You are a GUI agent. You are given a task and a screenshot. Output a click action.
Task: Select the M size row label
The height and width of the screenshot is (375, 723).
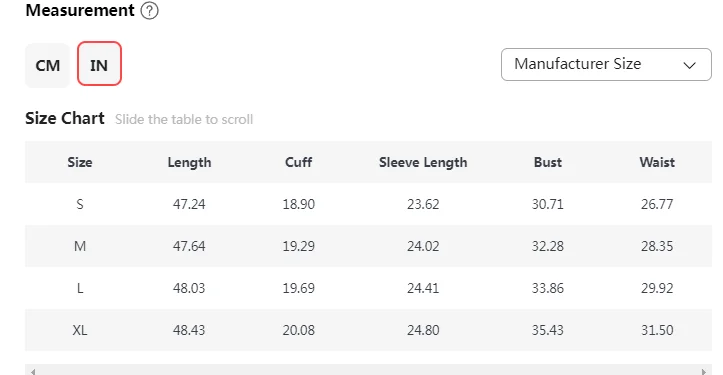point(80,246)
